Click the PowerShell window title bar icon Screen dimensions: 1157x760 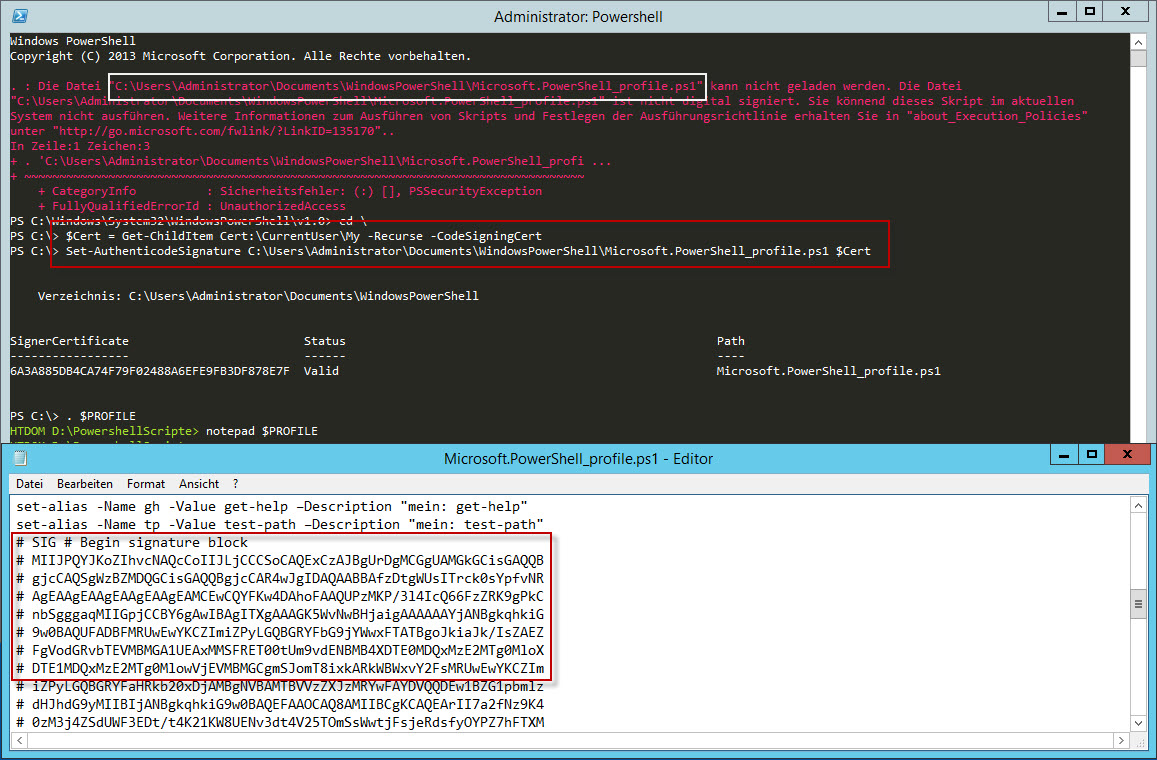pos(21,15)
